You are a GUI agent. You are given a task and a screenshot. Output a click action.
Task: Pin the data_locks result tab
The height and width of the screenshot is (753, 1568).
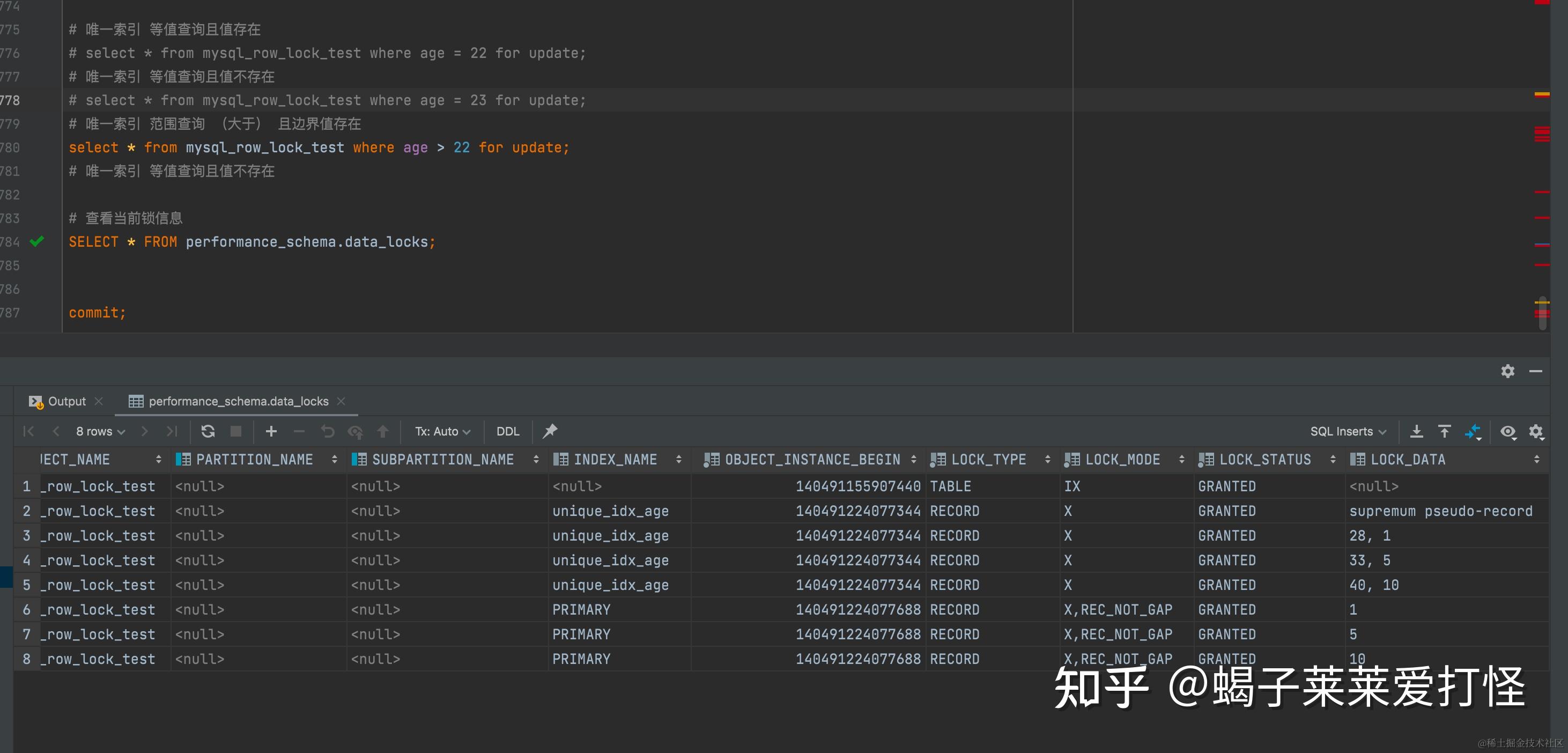[550, 431]
